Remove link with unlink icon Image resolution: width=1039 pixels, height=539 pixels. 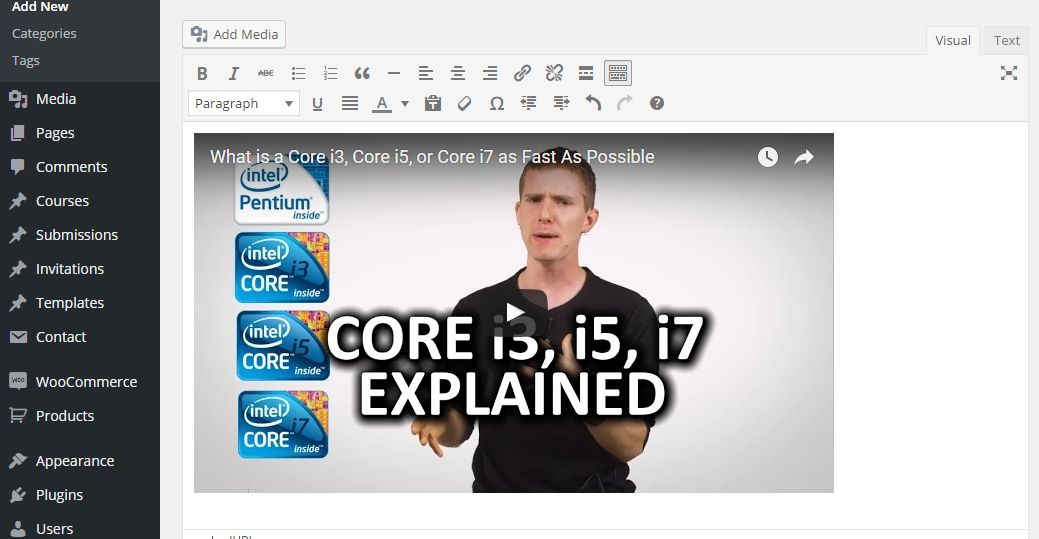(554, 73)
